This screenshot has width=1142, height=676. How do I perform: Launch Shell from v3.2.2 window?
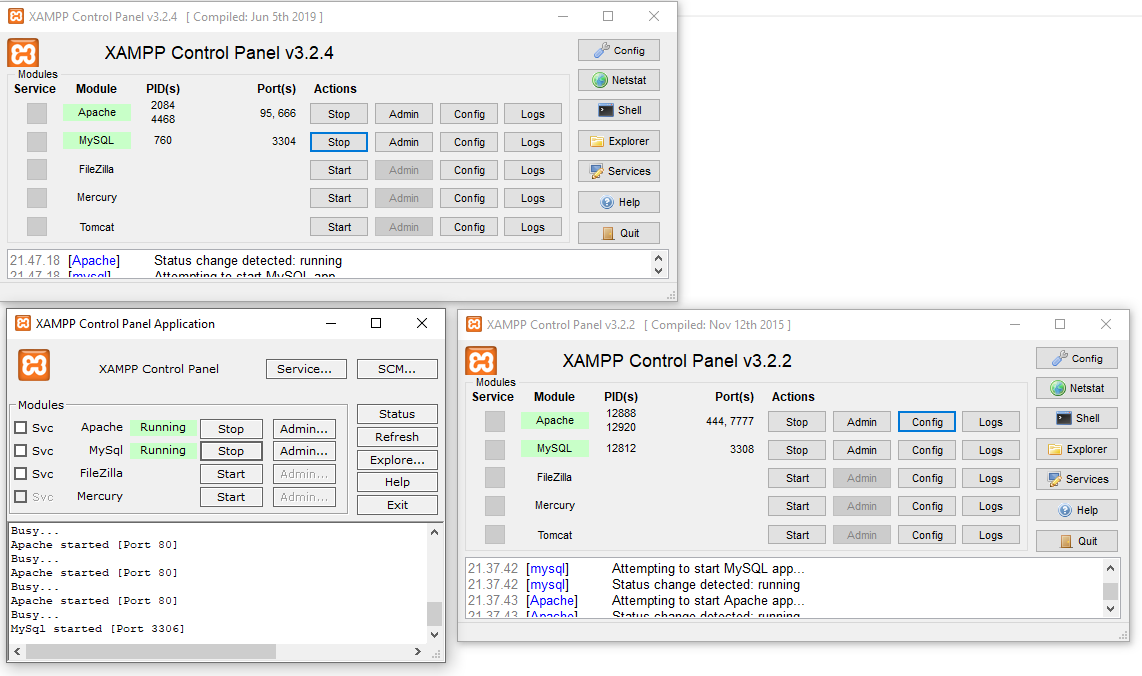[x=1077, y=418]
